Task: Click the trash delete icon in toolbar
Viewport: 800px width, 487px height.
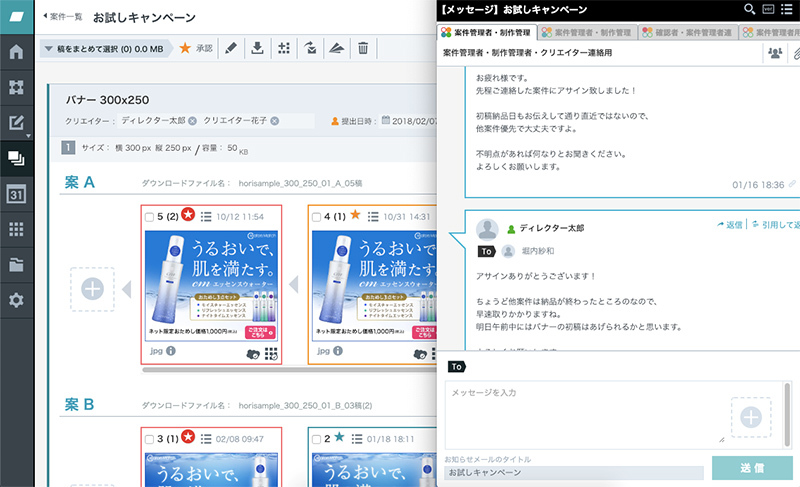Action: click(363, 48)
